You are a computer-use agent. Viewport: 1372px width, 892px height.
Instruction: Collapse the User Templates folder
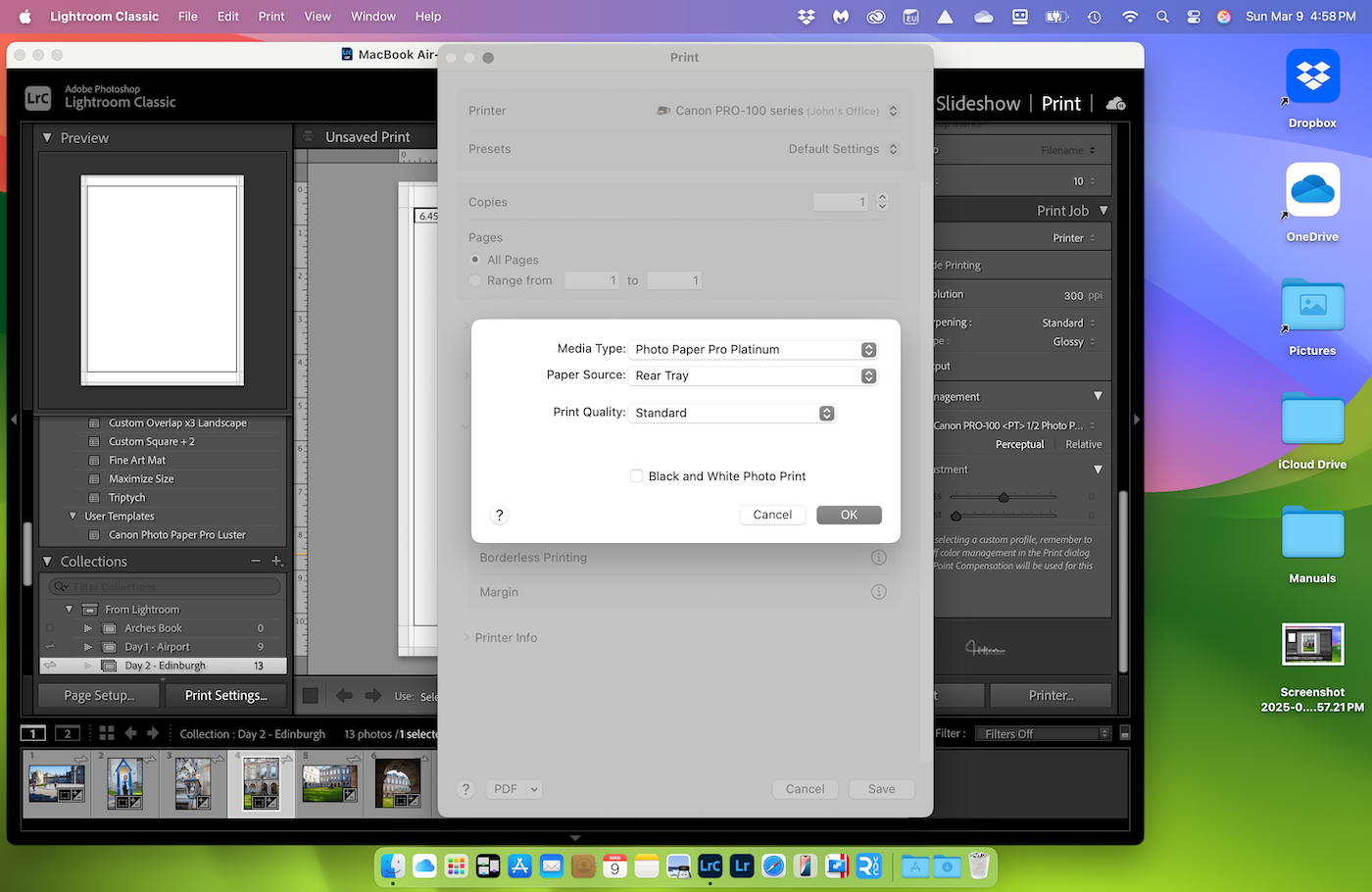click(x=73, y=516)
